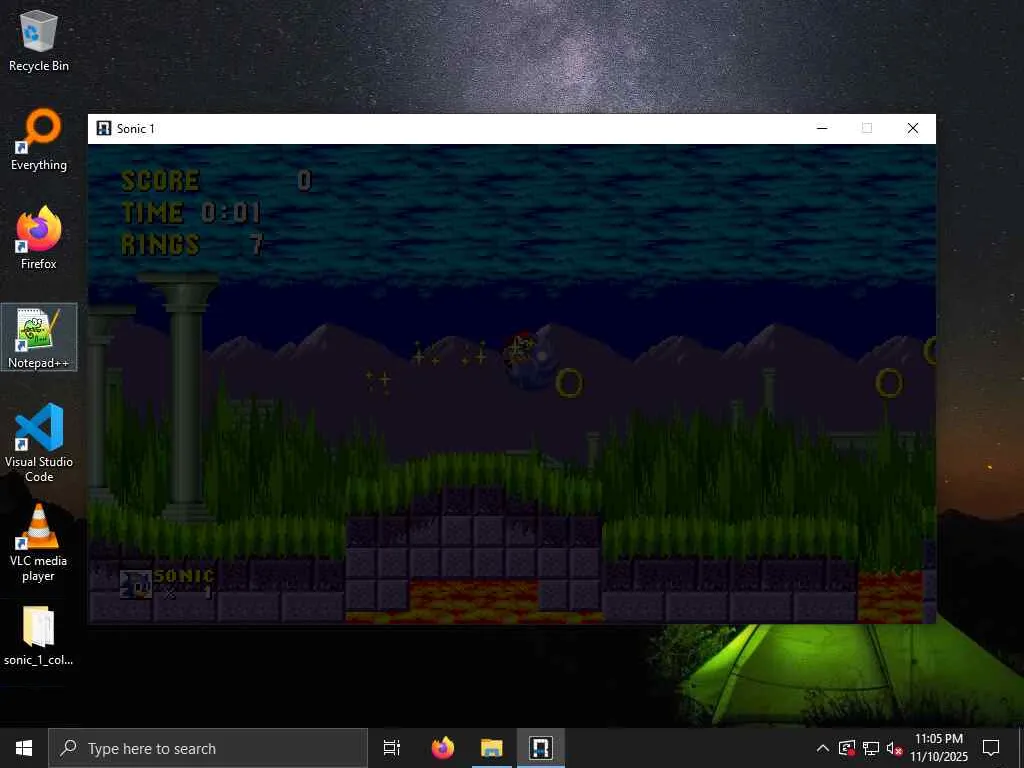1024x768 pixels.
Task: Click the SCORE label in the game
Action: 160,181
